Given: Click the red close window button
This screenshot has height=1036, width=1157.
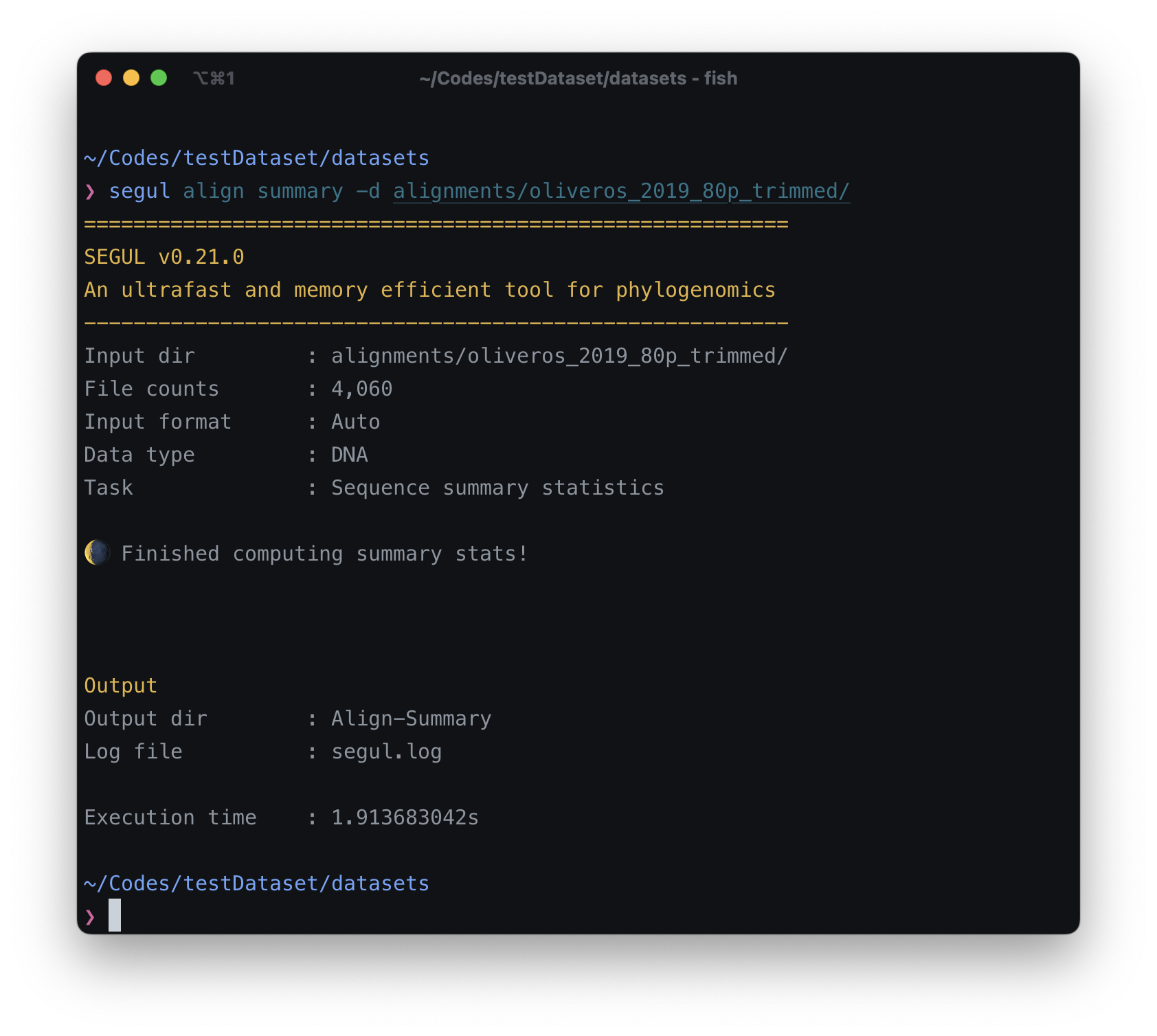Looking at the screenshot, I should (x=104, y=78).
